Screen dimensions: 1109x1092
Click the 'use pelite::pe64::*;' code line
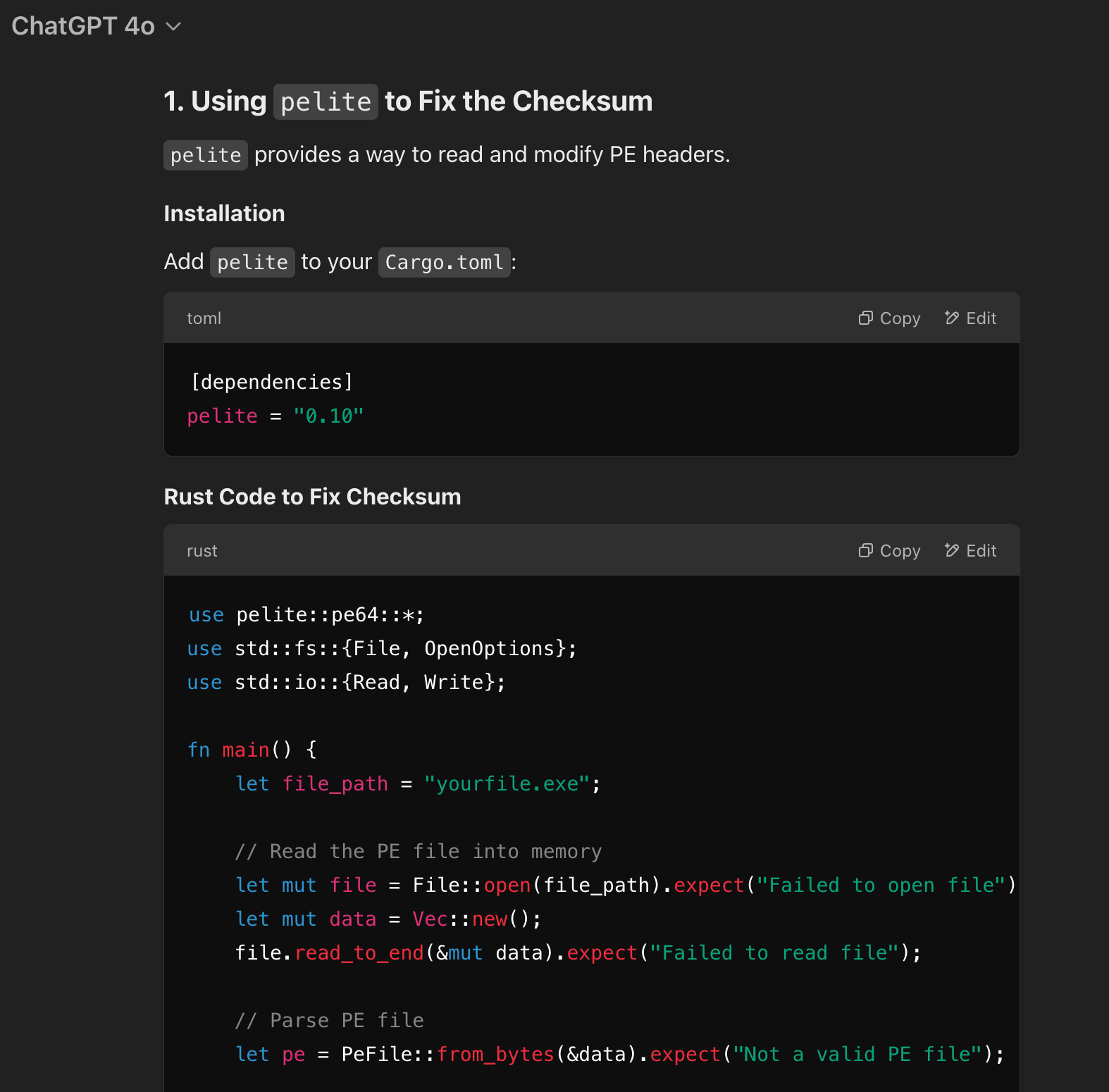click(x=306, y=615)
